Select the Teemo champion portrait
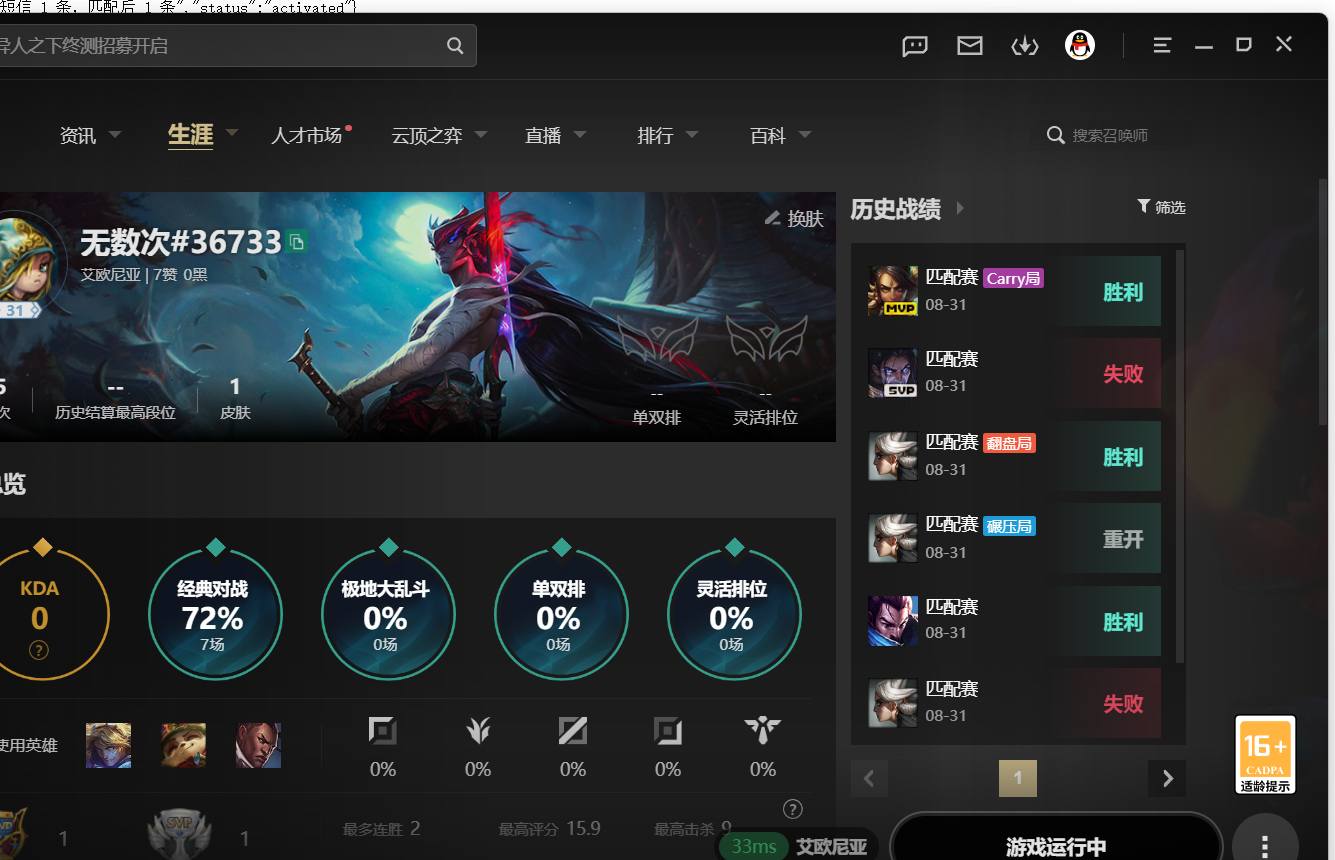This screenshot has width=1335, height=860. pos(183,745)
